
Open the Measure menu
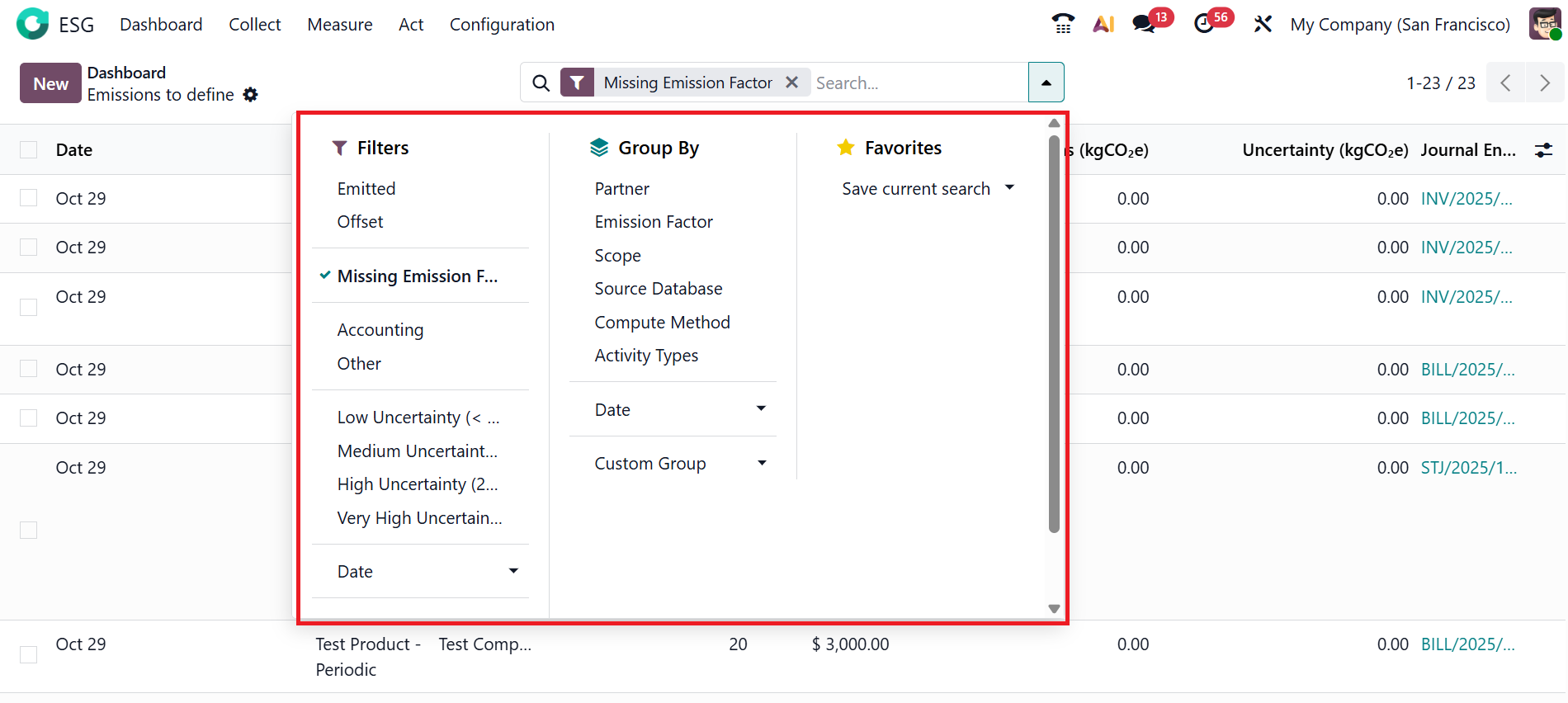click(x=339, y=25)
